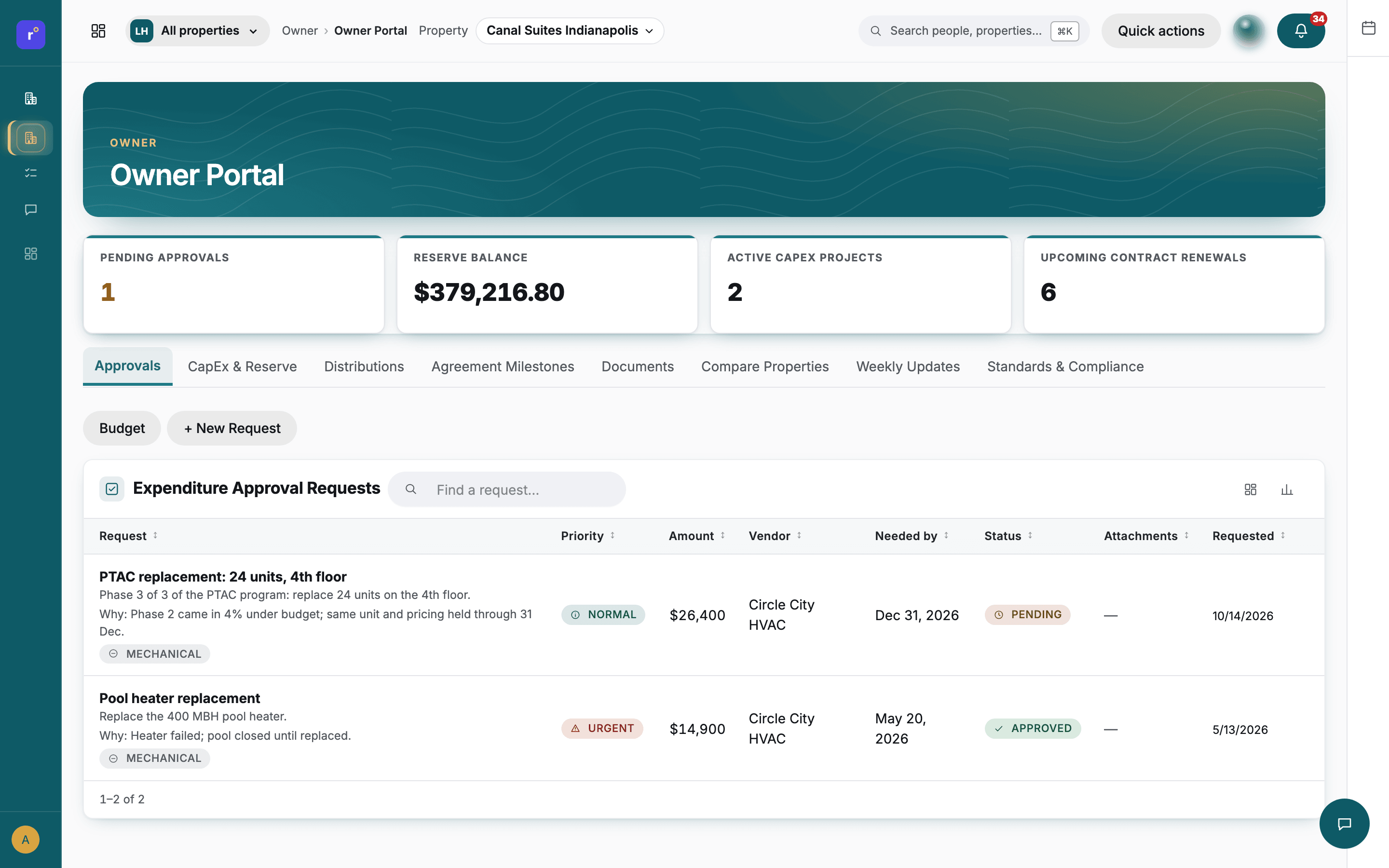Sort by the Needed by column

click(912, 536)
